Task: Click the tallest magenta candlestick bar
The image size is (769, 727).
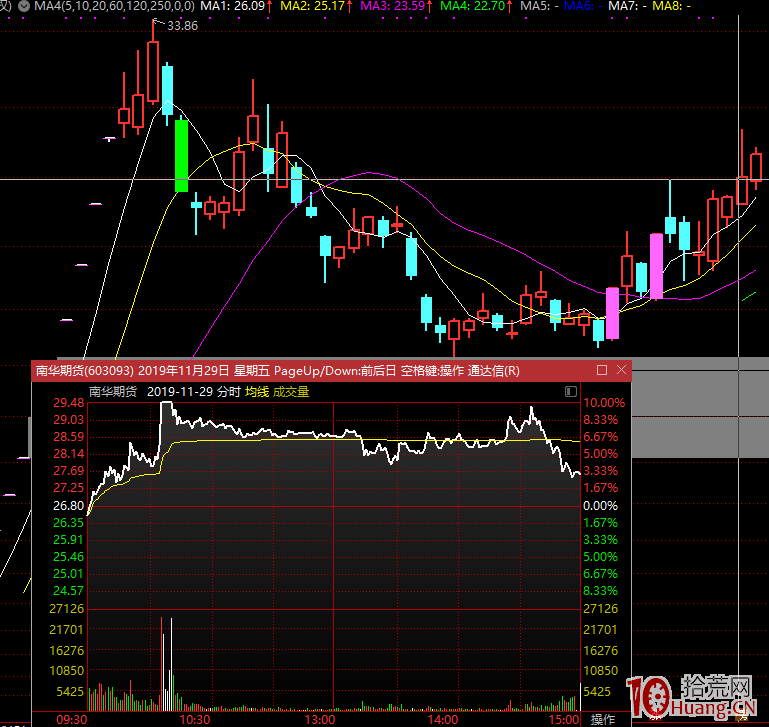Action: (656, 266)
